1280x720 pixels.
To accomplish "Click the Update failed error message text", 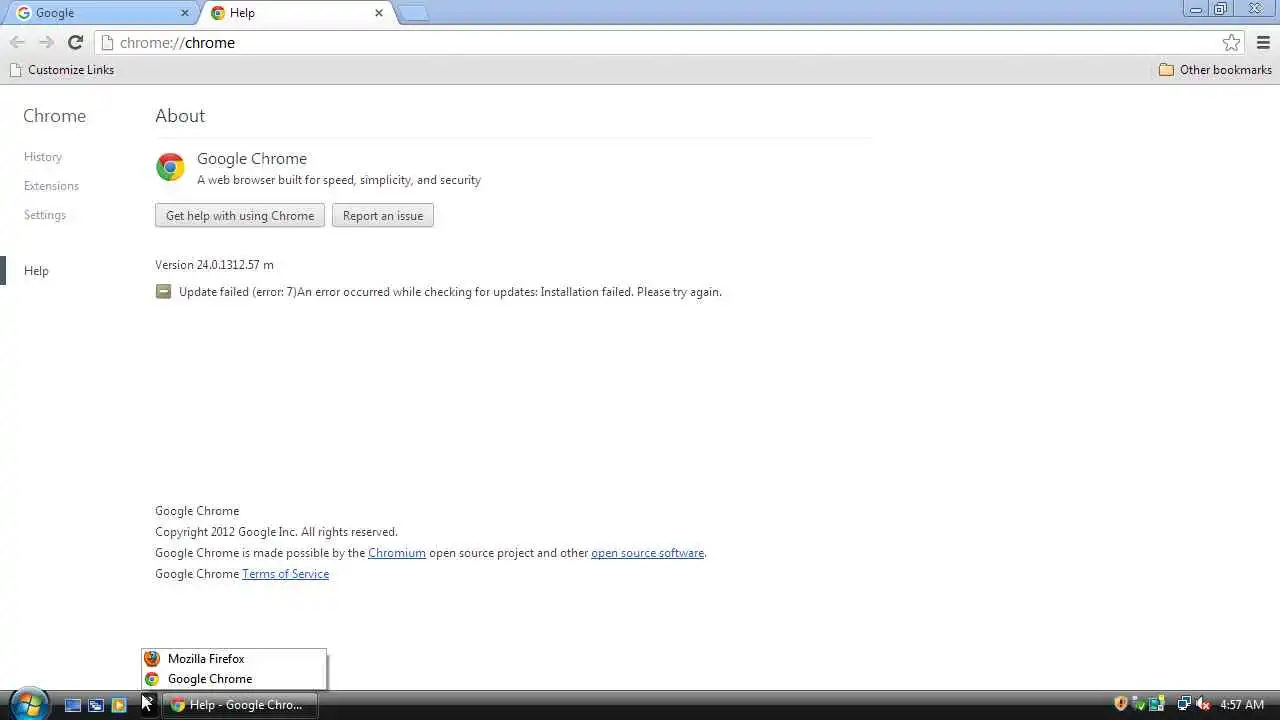I will tap(450, 292).
